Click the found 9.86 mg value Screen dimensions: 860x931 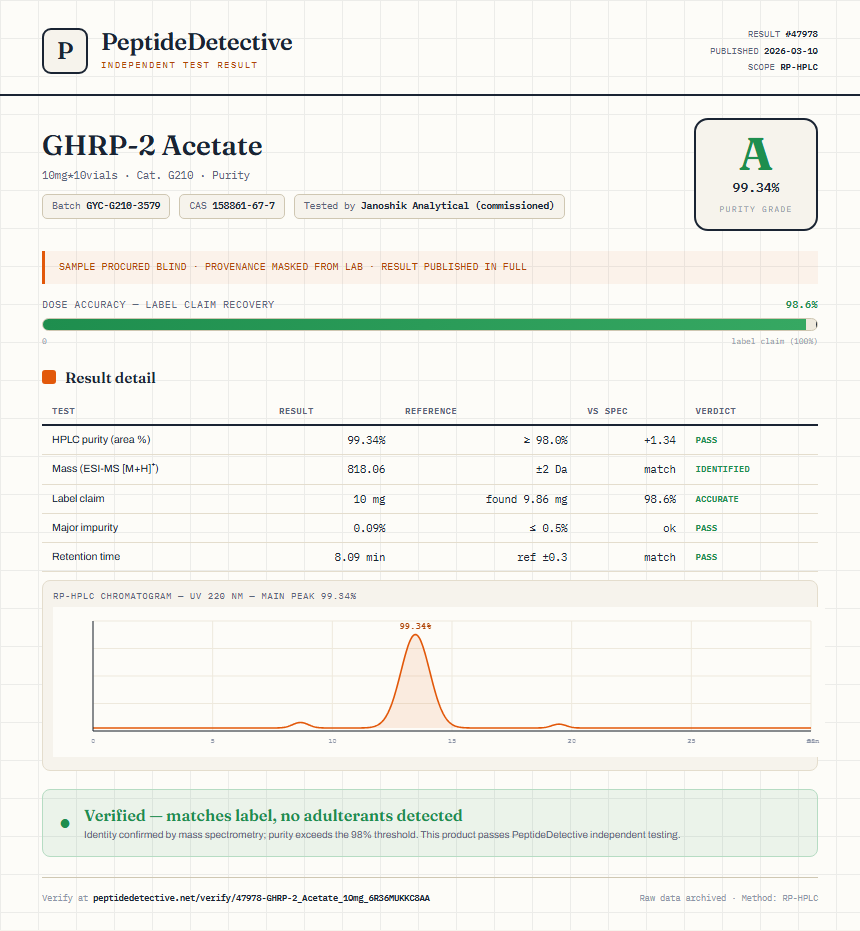(x=526, y=499)
